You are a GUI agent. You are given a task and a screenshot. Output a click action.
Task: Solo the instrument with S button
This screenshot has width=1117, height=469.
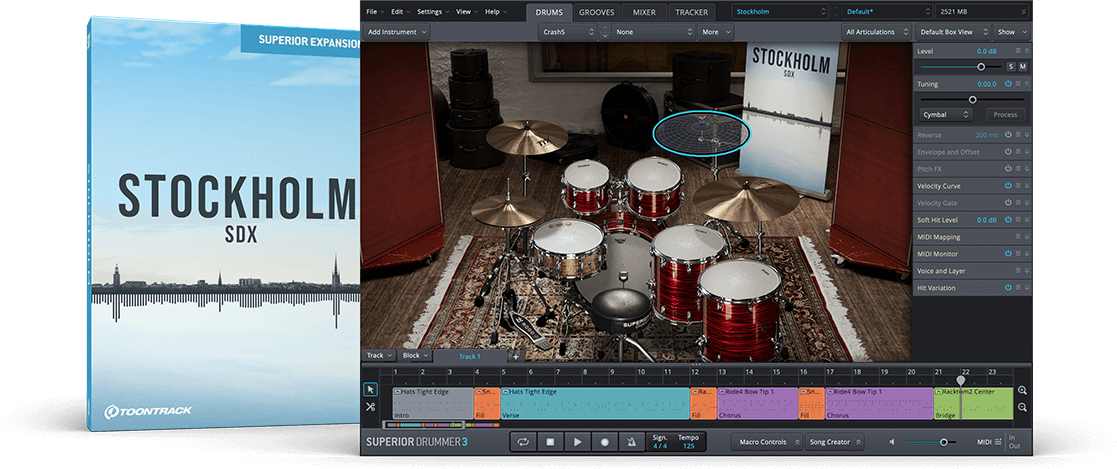point(1010,66)
